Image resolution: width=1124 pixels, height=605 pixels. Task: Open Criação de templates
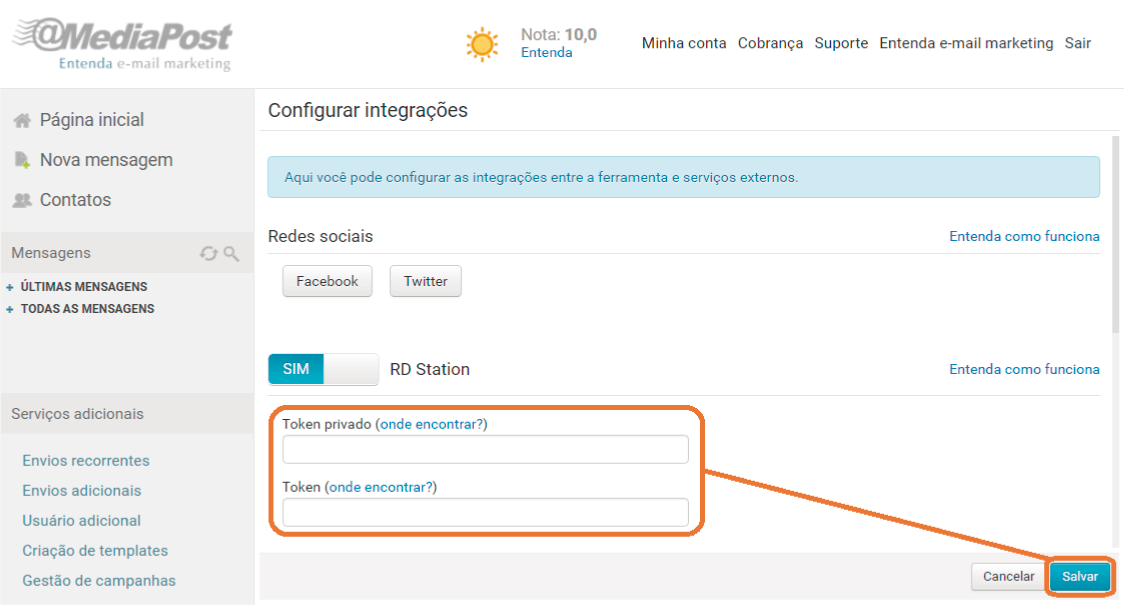[95, 551]
